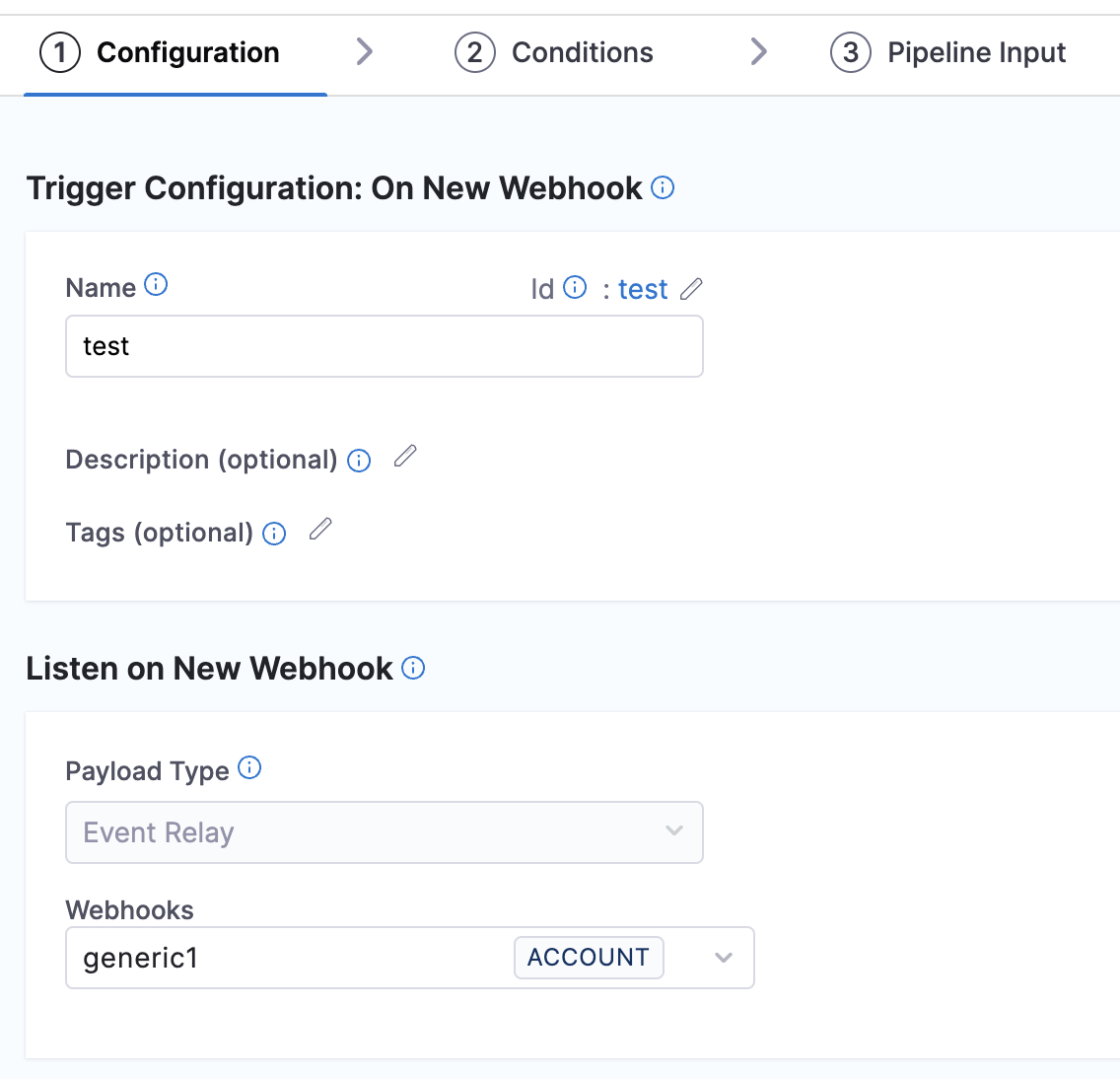Edit the Id using pencil icon

click(692, 288)
